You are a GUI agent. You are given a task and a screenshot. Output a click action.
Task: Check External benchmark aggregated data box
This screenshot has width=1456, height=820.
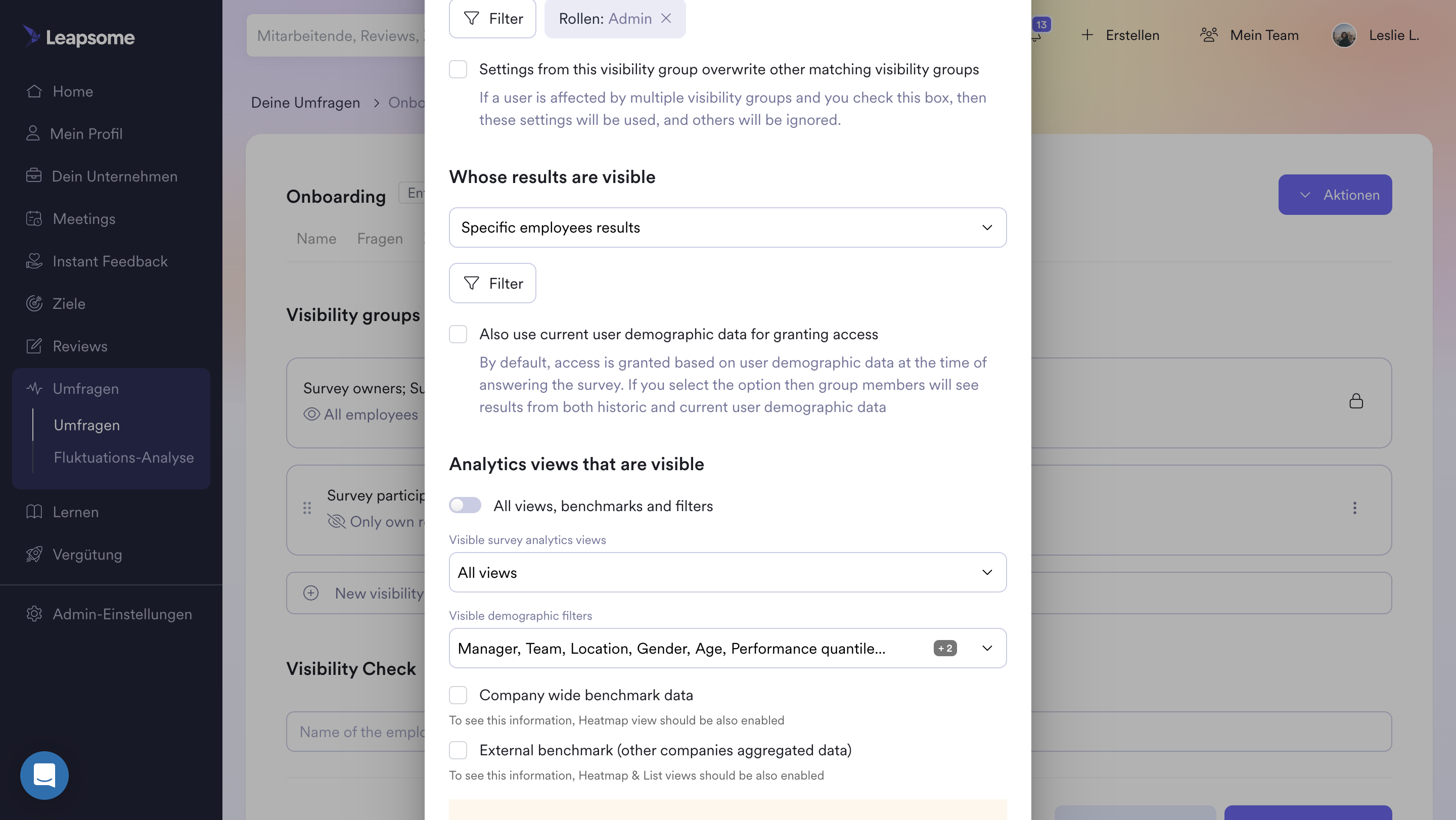click(458, 750)
